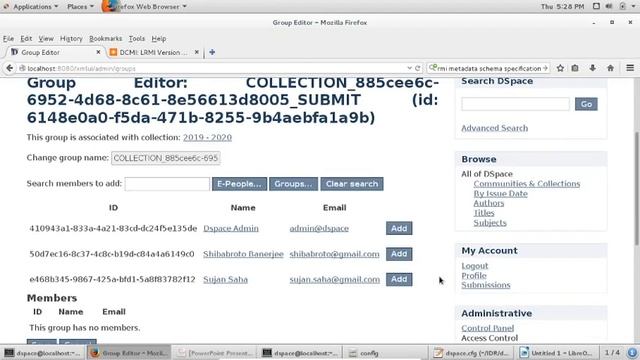Open the downloads arrow icon
The width and height of the screenshot is (640, 360).
[x=593, y=68]
